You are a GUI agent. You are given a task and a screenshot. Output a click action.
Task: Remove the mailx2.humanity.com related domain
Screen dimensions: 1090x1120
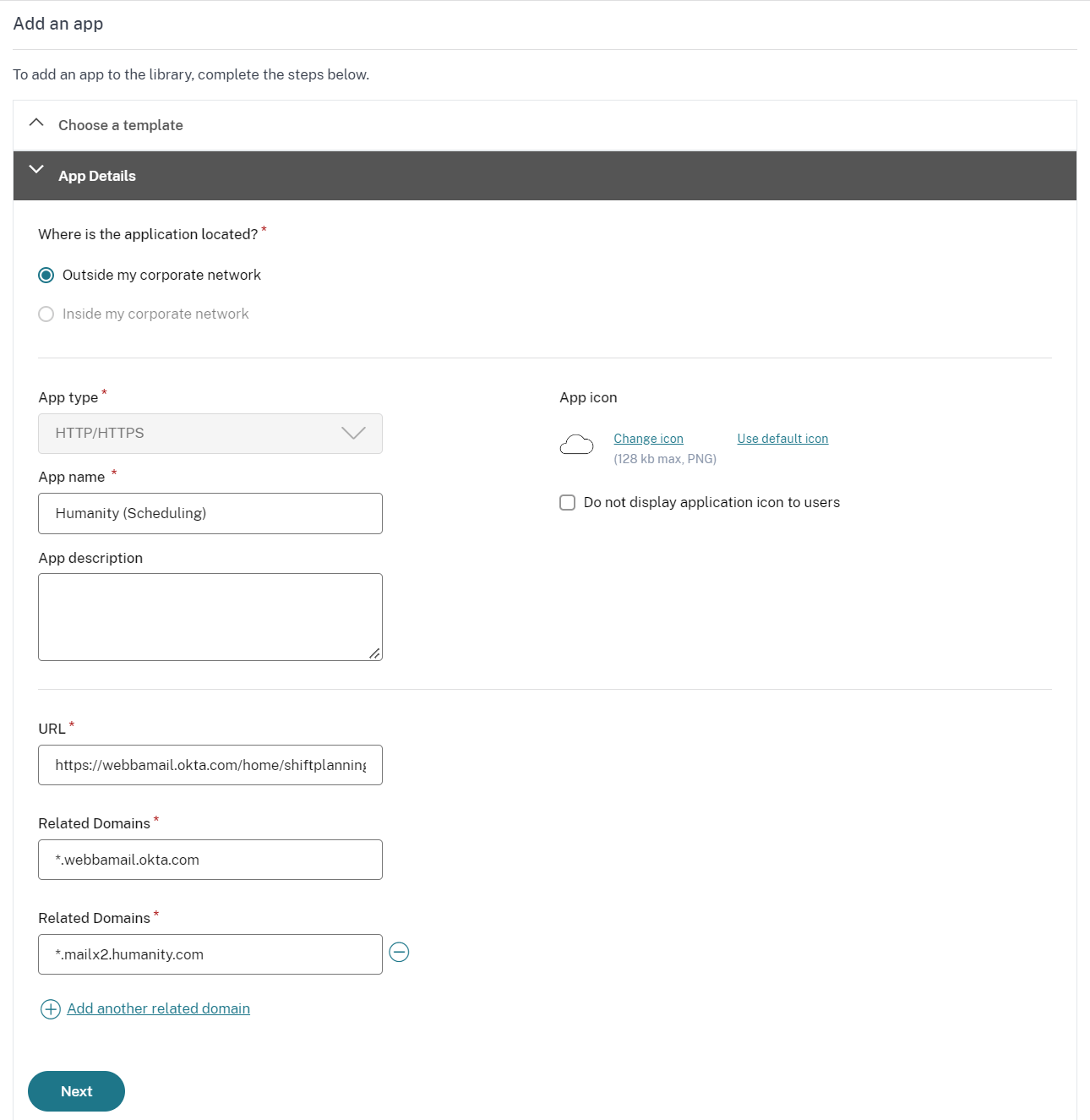[399, 953]
